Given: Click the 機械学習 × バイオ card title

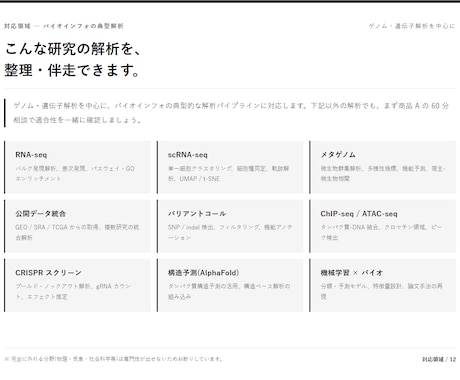Looking at the screenshot, I should pyautogui.click(x=352, y=273).
